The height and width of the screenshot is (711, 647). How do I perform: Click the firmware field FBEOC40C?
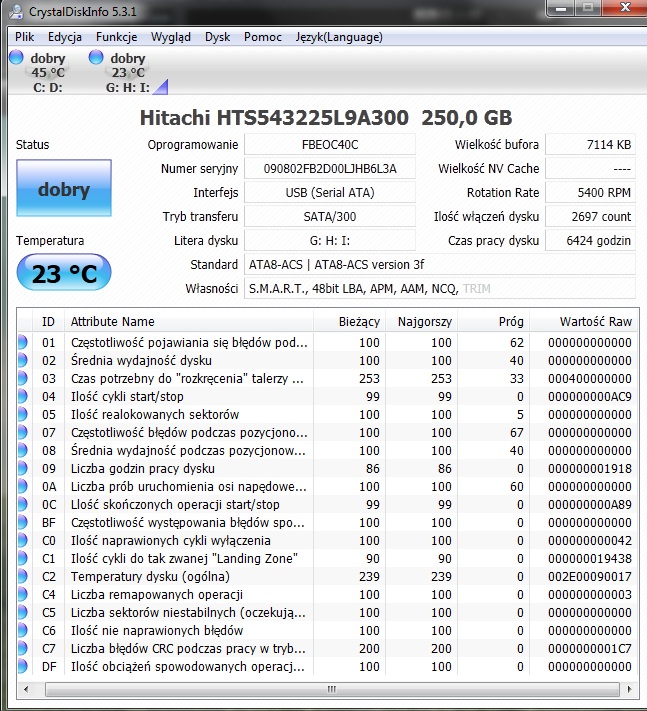pos(330,144)
